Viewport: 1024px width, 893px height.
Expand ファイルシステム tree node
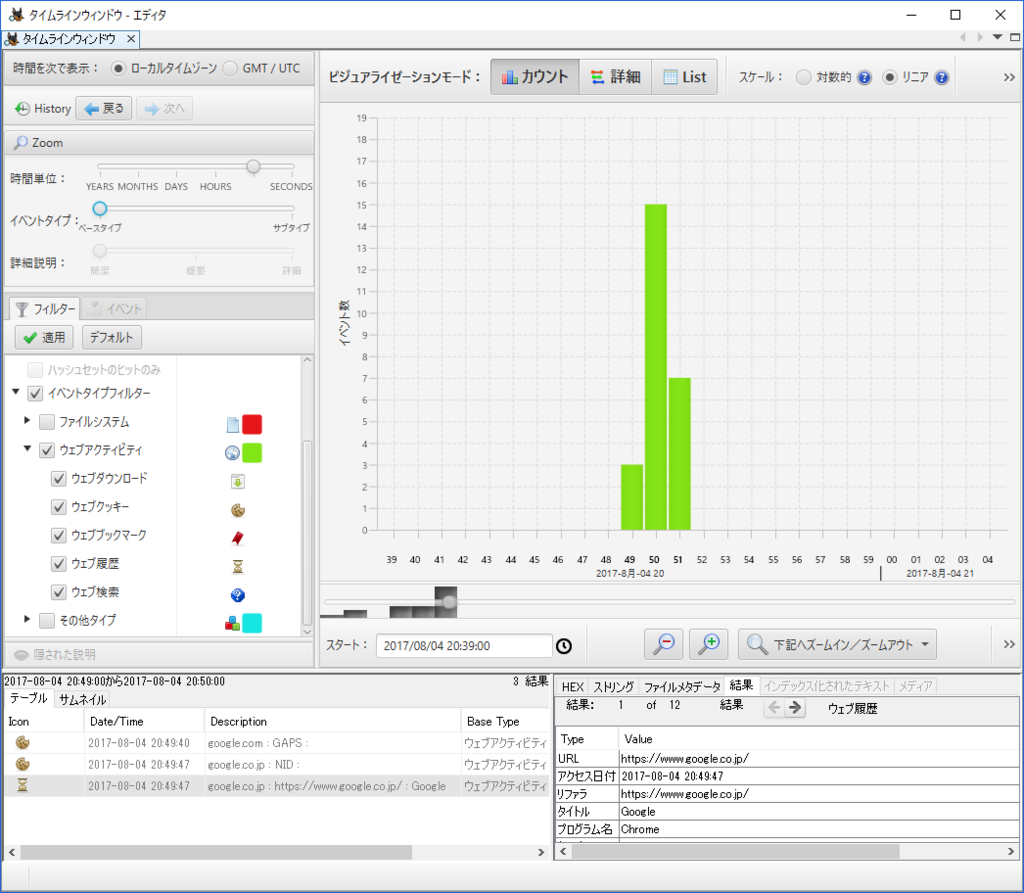(27, 421)
